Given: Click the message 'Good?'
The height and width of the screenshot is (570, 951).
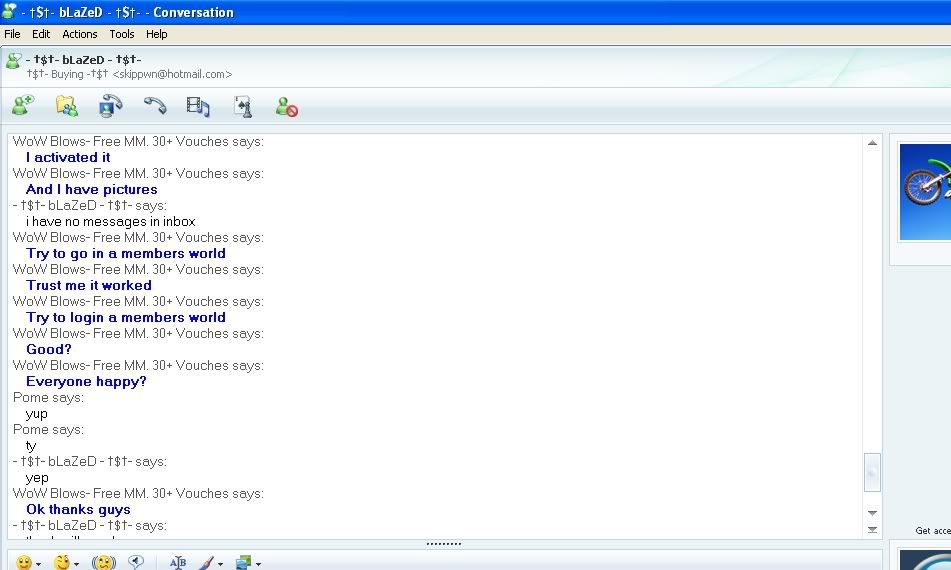Looking at the screenshot, I should click(49, 350).
